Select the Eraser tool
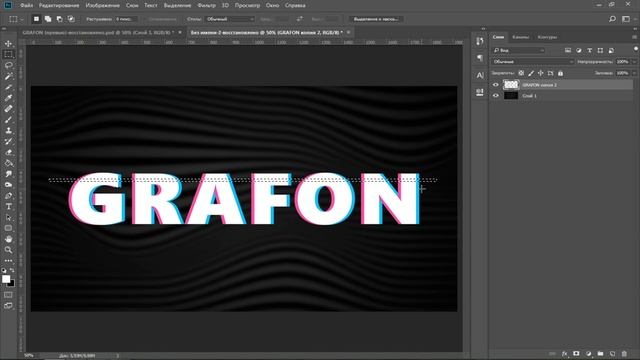Screen dimensions: 640x360 [x=8, y=152]
